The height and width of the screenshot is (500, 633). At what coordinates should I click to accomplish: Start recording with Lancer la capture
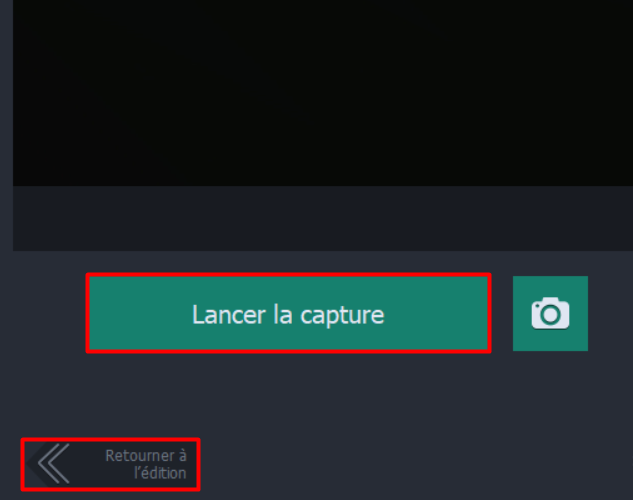point(288,313)
